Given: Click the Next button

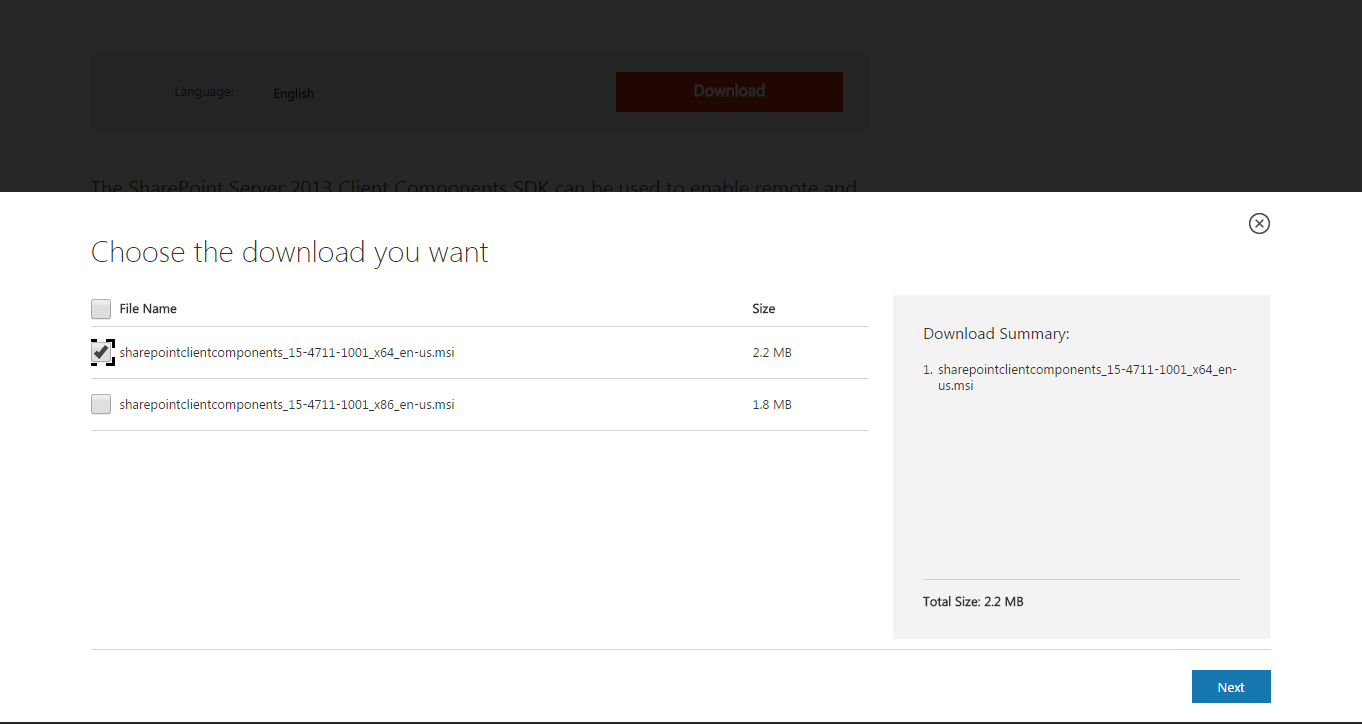Looking at the screenshot, I should click(x=1230, y=686).
